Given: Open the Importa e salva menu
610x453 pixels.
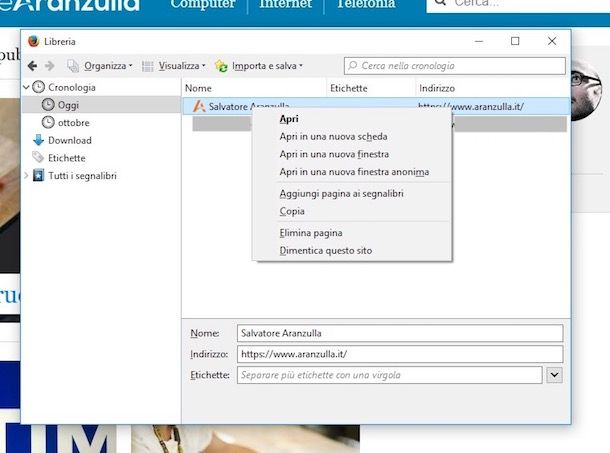Looking at the screenshot, I should [267, 66].
